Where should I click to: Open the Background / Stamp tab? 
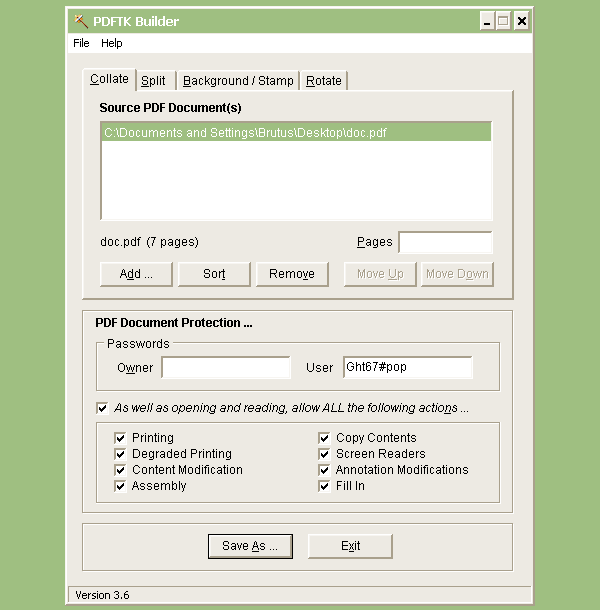[238, 81]
